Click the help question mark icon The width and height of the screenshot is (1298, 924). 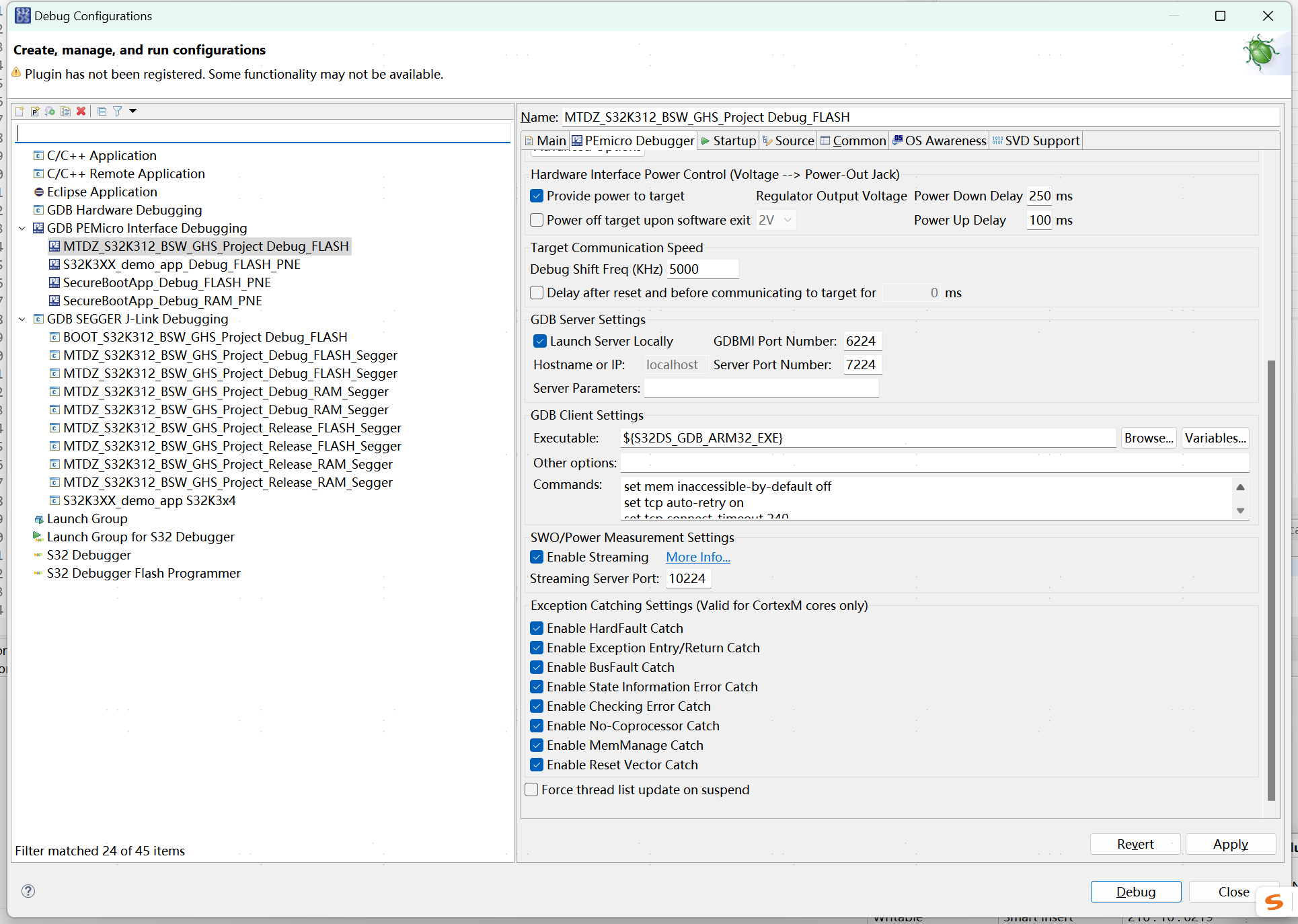tap(28, 891)
